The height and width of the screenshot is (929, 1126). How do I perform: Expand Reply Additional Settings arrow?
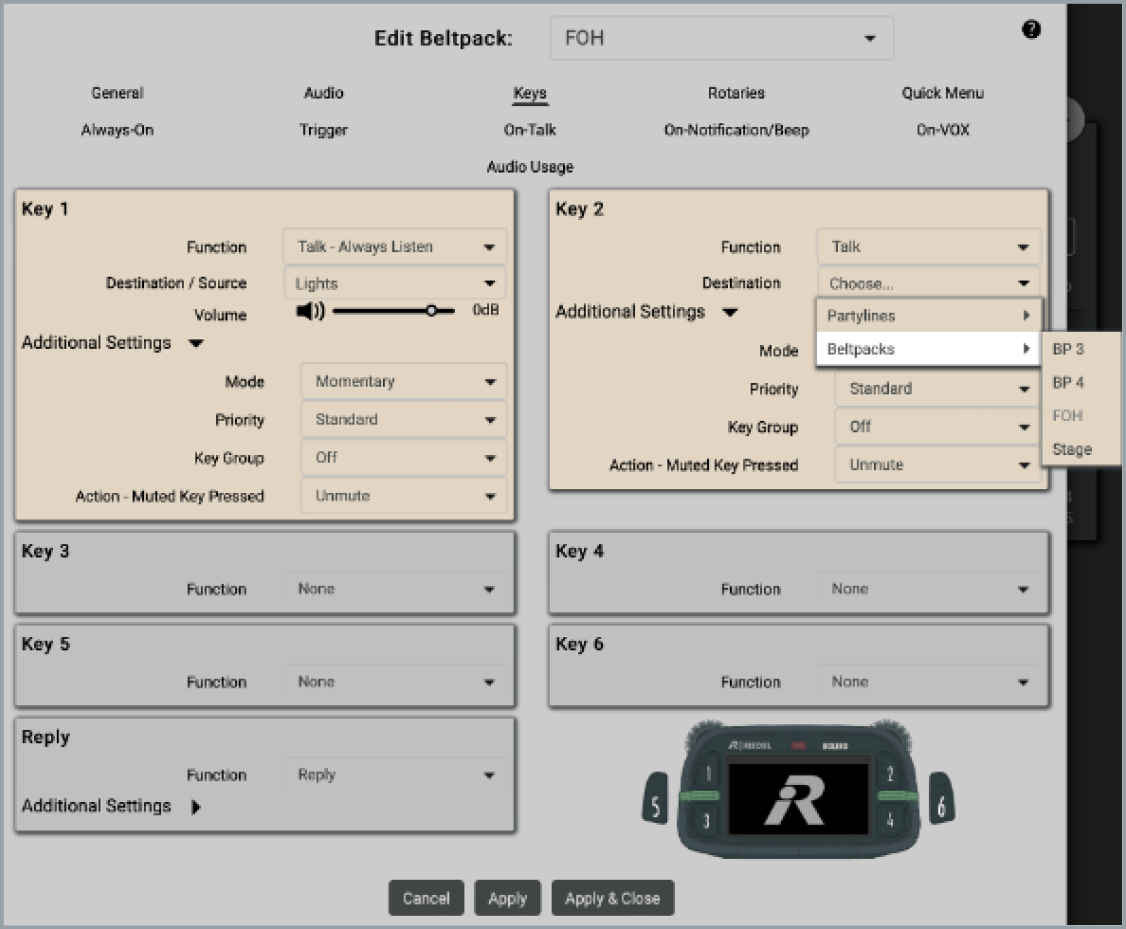[196, 807]
